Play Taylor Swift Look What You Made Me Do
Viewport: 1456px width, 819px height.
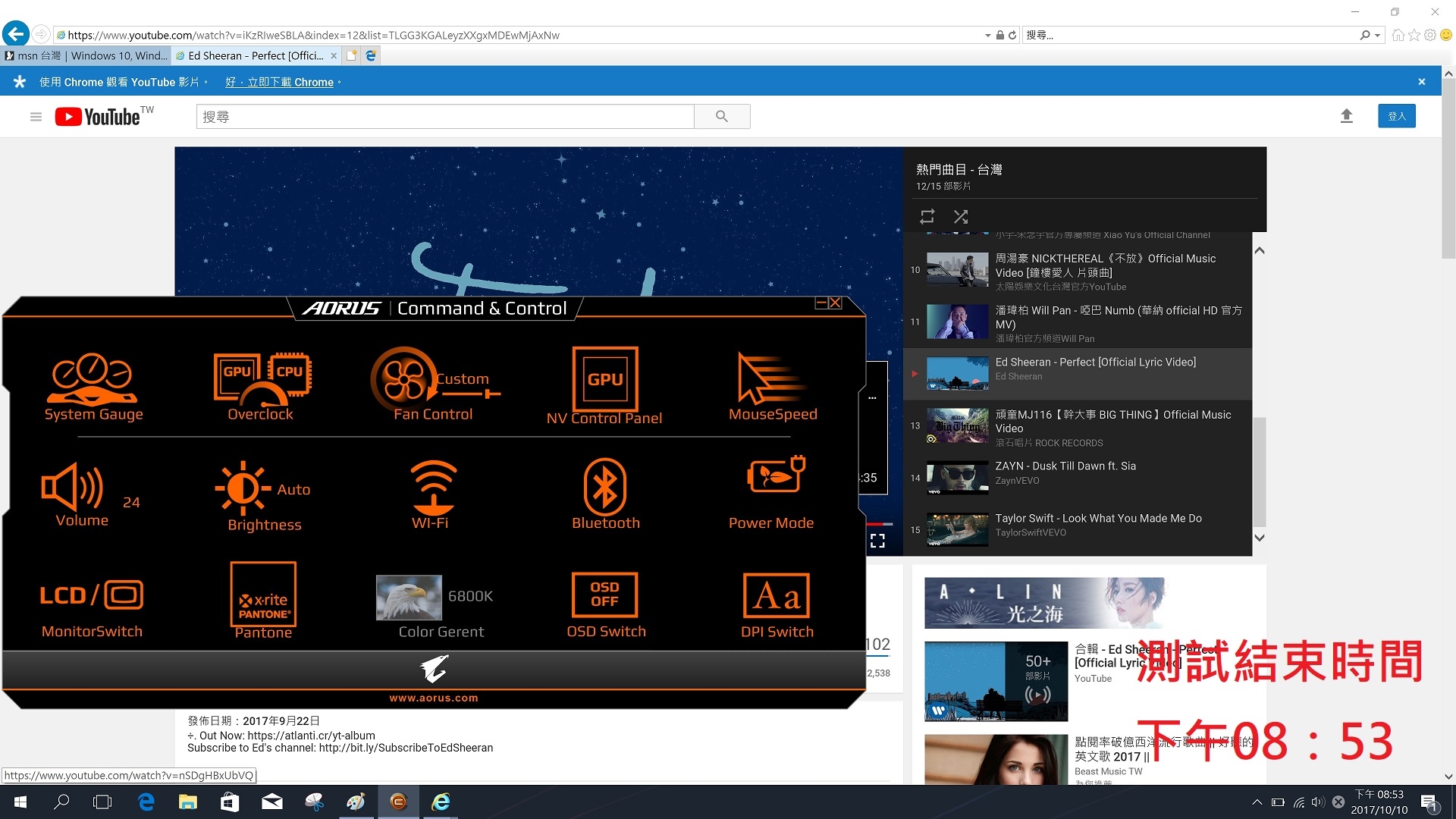click(x=1078, y=530)
